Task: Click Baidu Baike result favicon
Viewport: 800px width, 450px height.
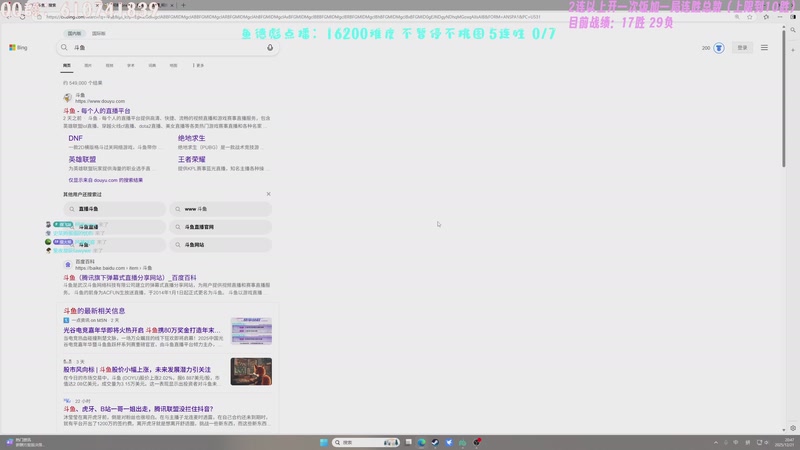Action: [x=67, y=264]
